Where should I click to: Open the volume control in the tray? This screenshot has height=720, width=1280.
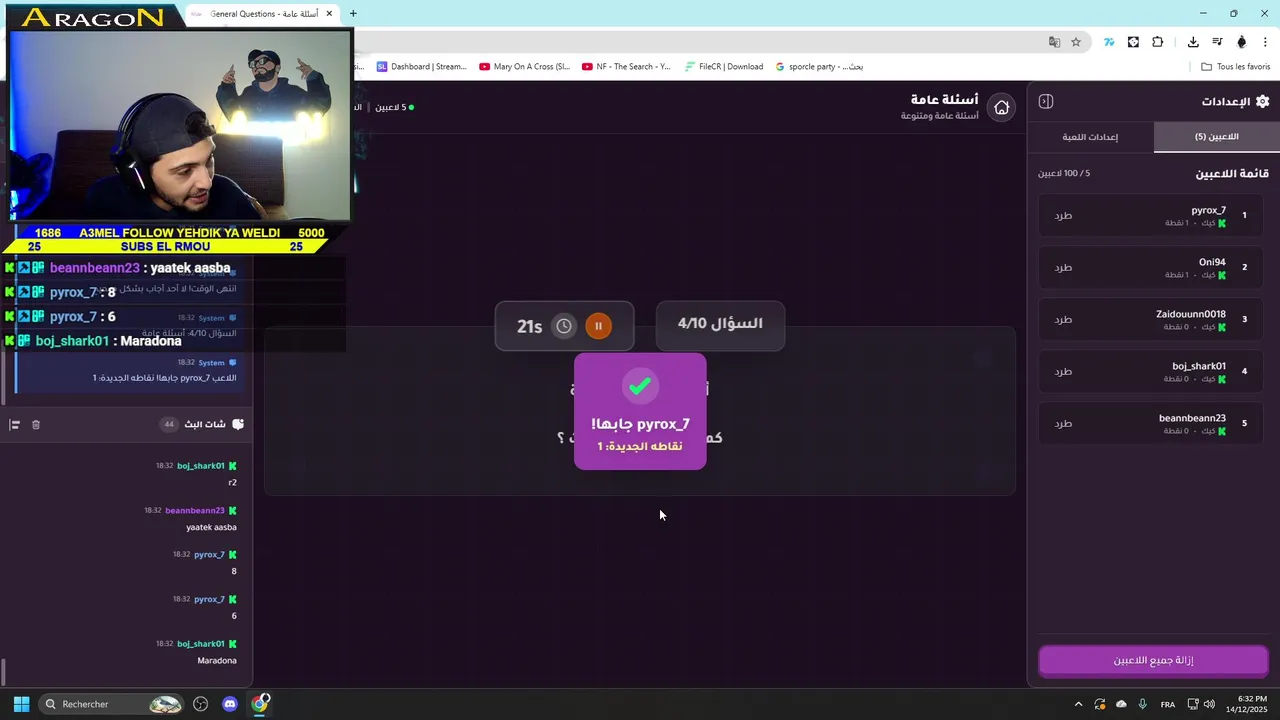point(1209,704)
